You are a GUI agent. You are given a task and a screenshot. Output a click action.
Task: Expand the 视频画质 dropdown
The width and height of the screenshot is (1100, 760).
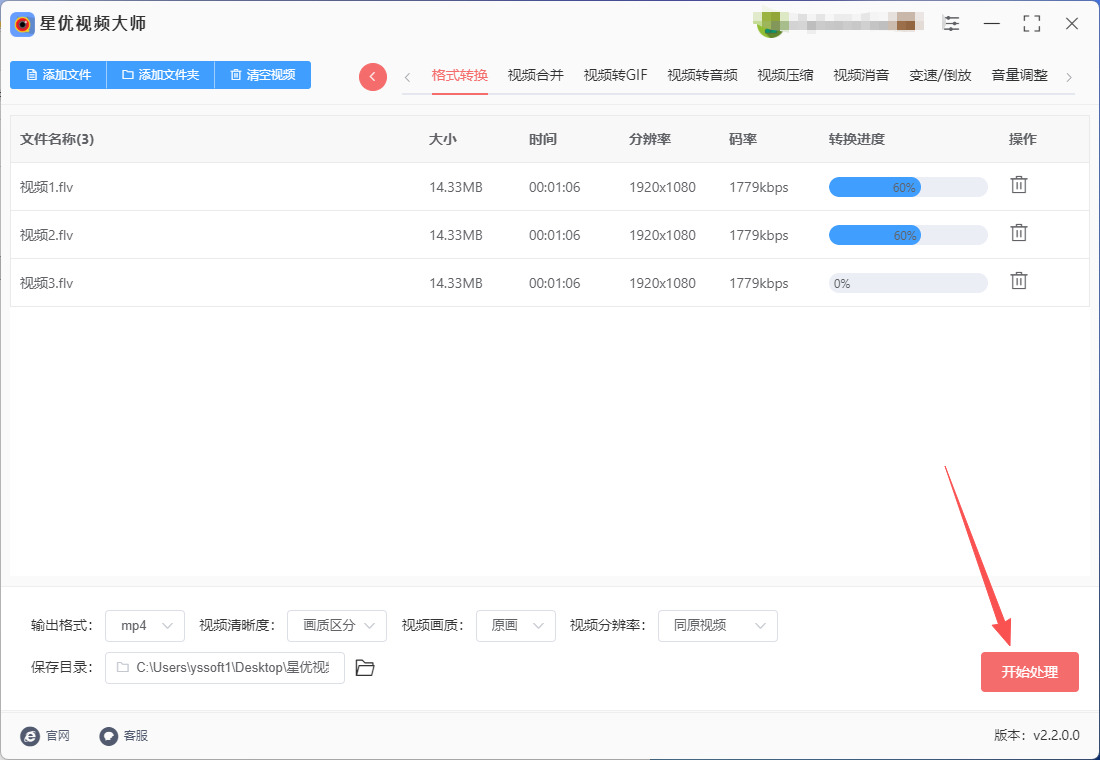point(516,626)
